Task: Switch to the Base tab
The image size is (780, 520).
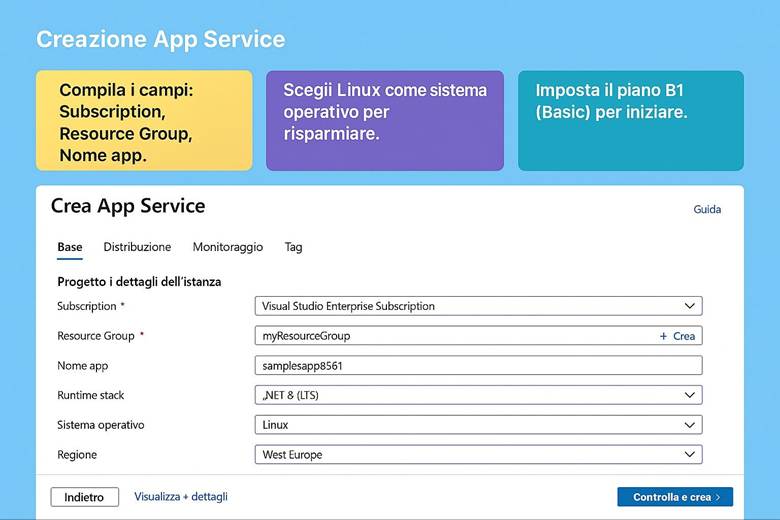Action: coord(70,247)
